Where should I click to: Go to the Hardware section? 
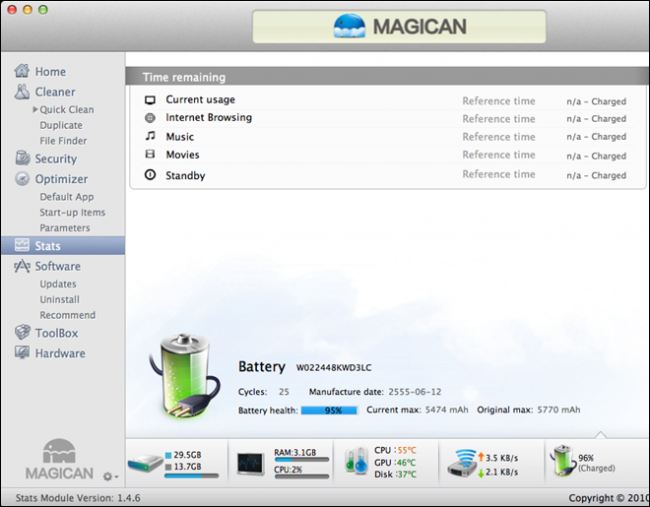60,353
